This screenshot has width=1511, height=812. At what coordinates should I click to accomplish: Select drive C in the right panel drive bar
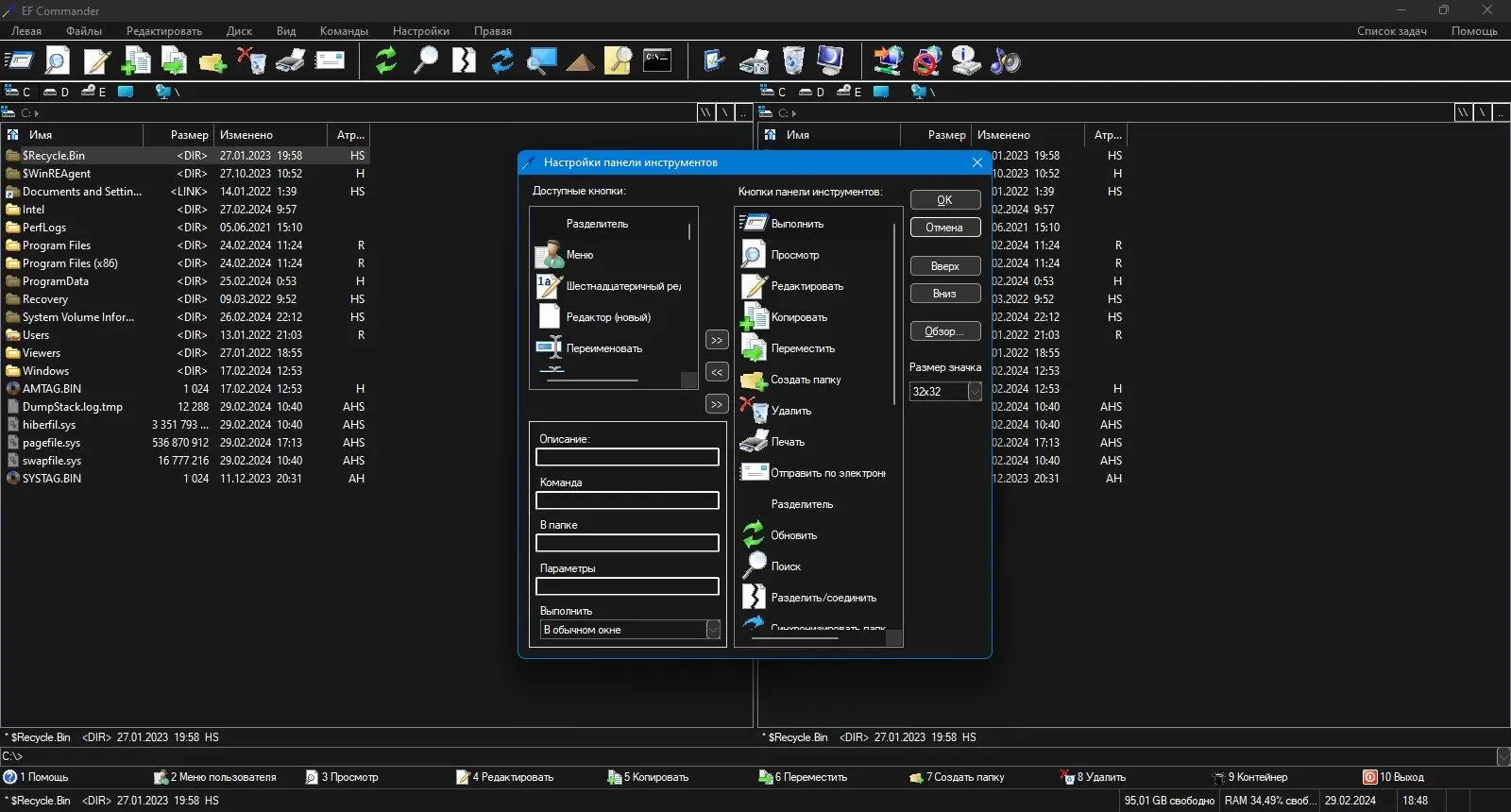point(773,92)
